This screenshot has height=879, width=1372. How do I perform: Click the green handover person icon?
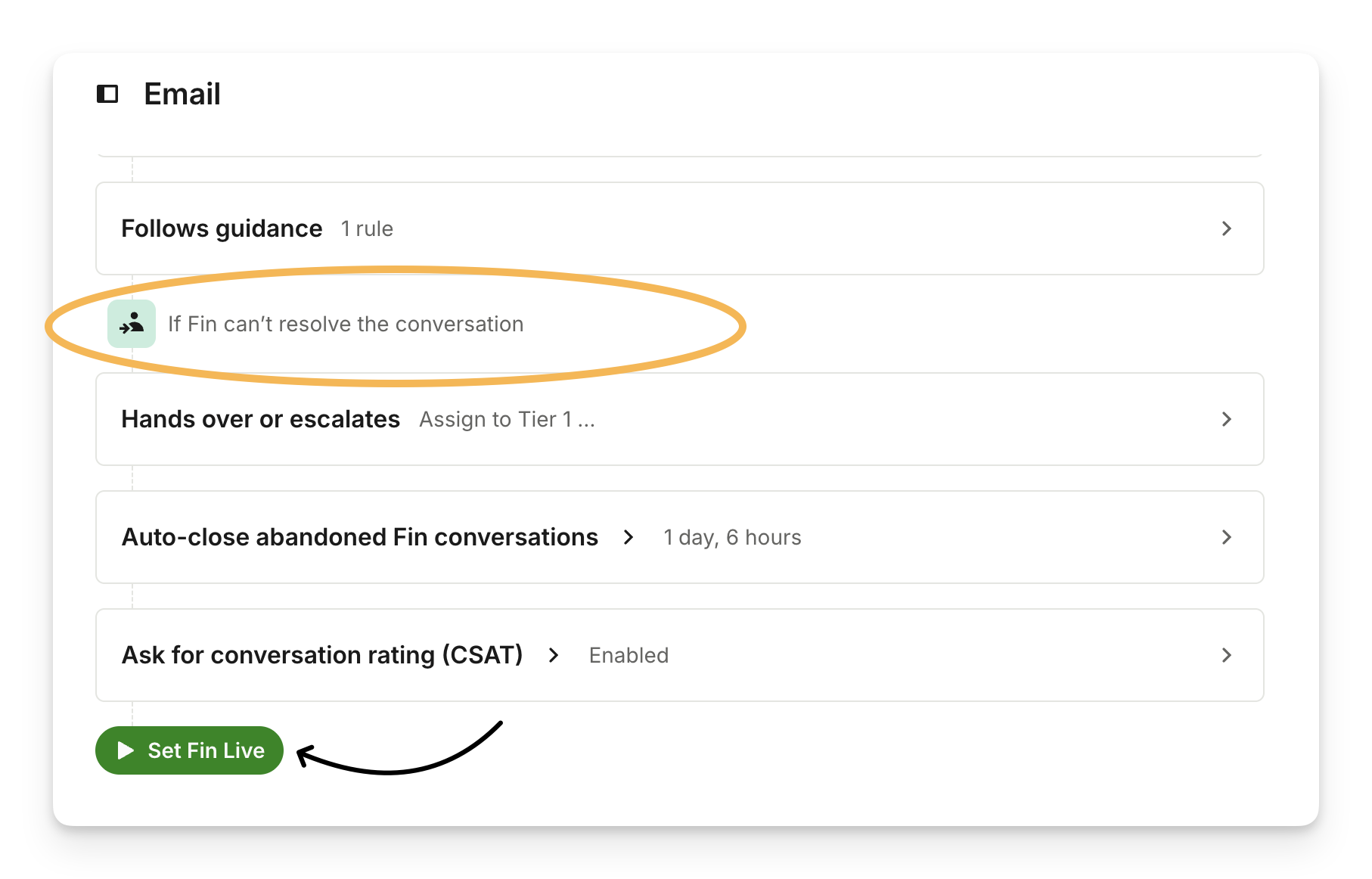click(x=132, y=324)
